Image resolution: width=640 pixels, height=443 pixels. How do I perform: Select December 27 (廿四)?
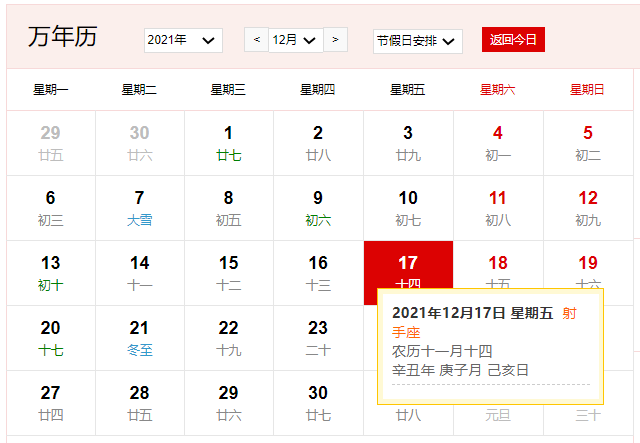pos(51,403)
